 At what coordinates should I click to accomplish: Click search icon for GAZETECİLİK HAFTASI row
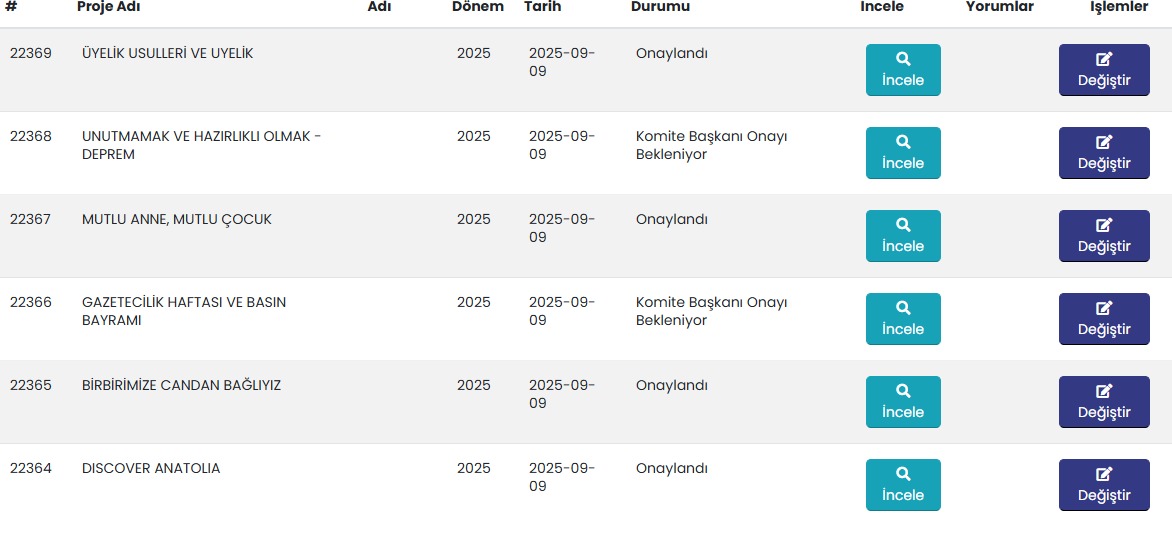pyautogui.click(x=903, y=308)
